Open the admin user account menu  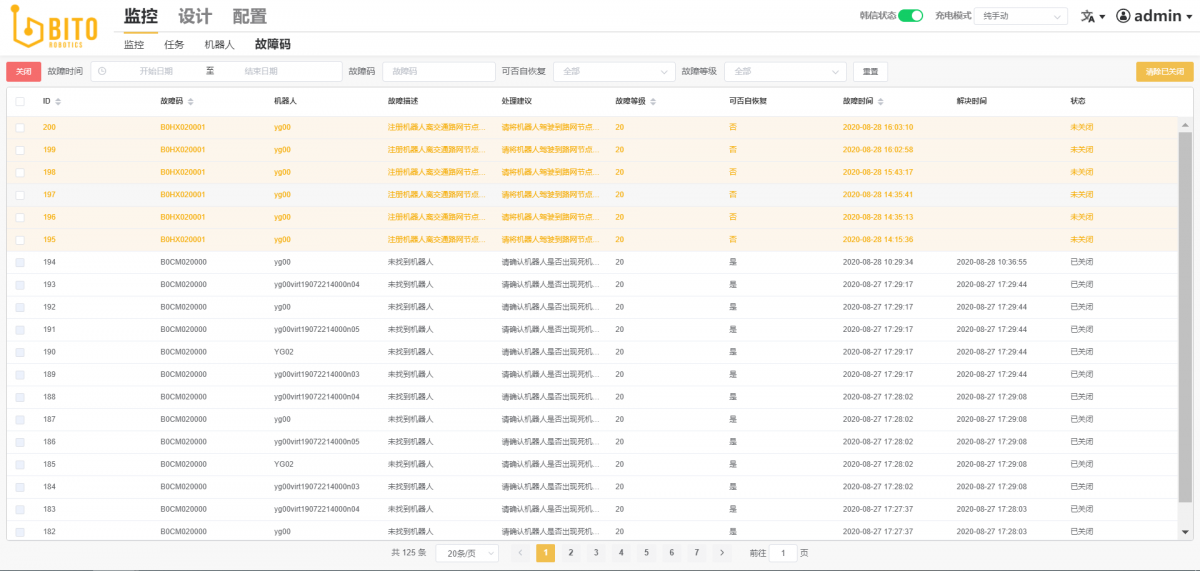[x=1155, y=16]
